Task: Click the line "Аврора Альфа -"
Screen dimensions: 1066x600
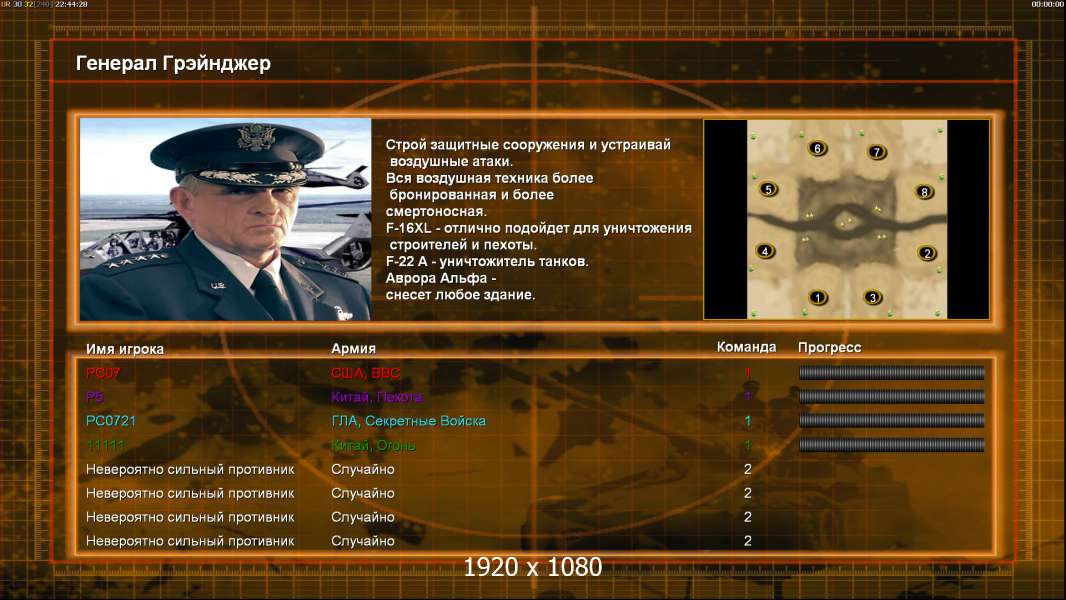Action: [x=441, y=279]
